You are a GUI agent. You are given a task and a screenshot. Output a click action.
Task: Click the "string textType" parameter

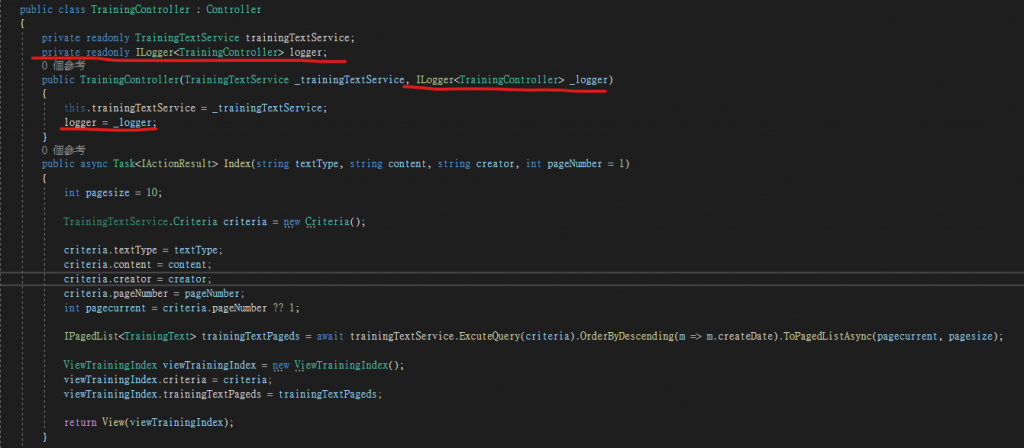297,164
